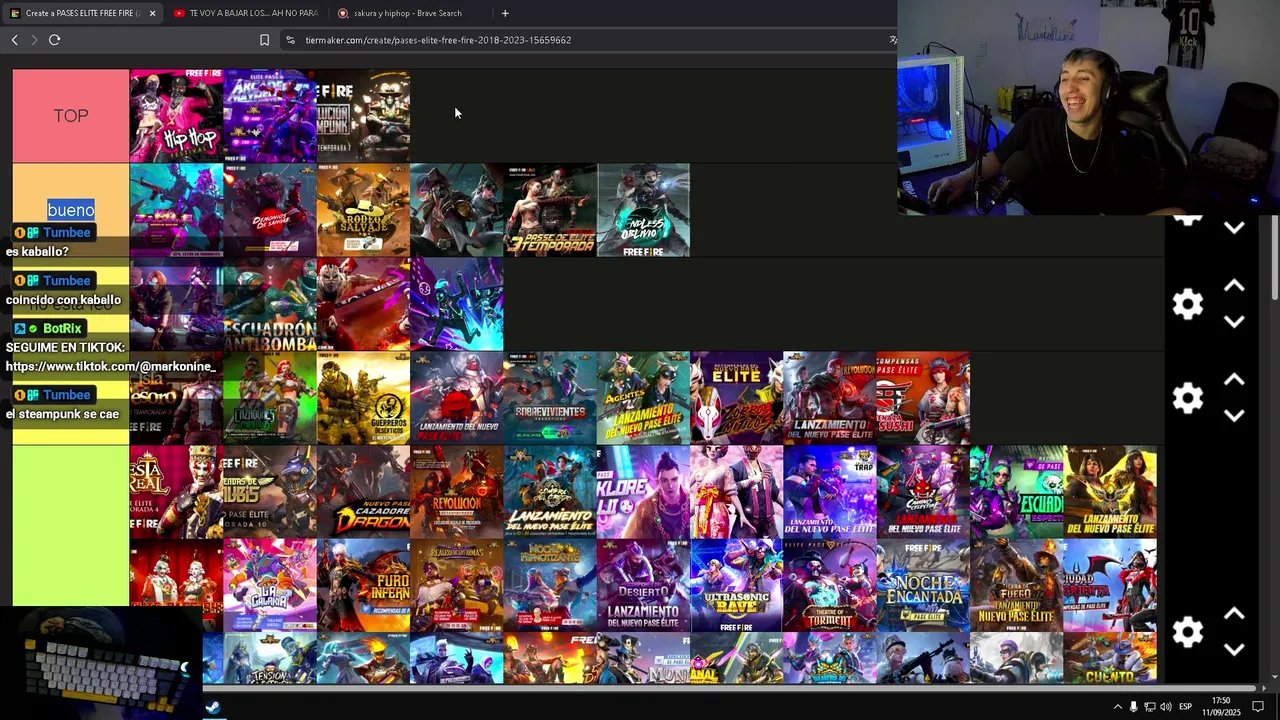Select the Noche Encantada thumbnail
This screenshot has width=1280, height=720.
pyautogui.click(x=923, y=586)
